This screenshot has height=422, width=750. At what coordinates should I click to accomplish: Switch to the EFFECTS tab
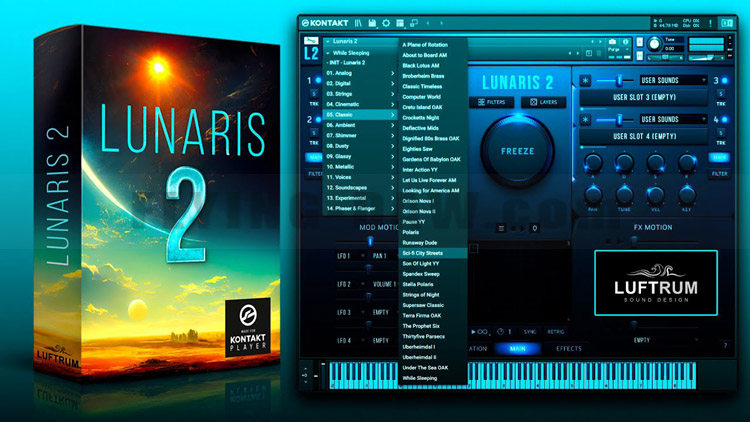click(569, 349)
